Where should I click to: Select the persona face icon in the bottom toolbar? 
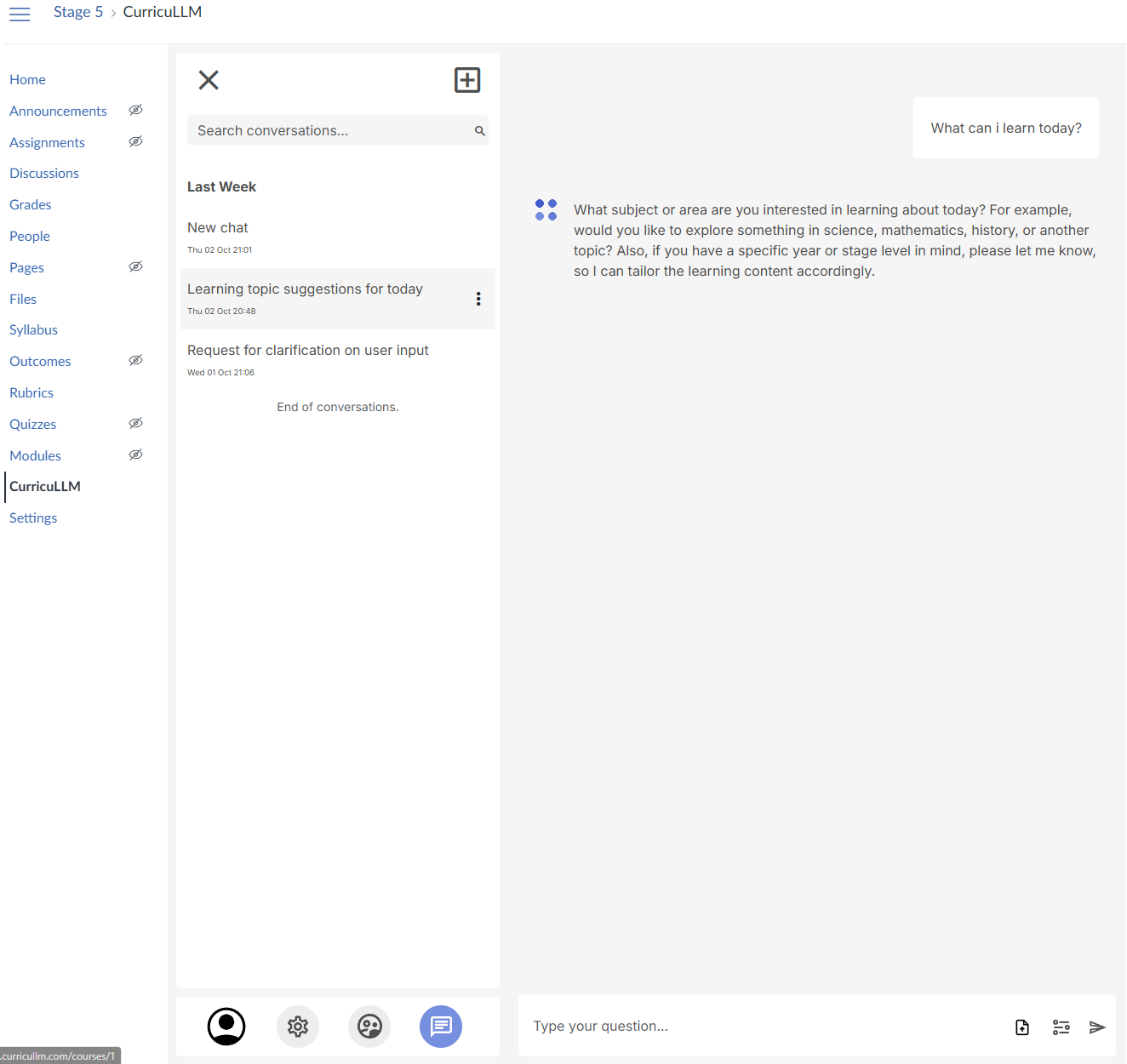[369, 1027]
